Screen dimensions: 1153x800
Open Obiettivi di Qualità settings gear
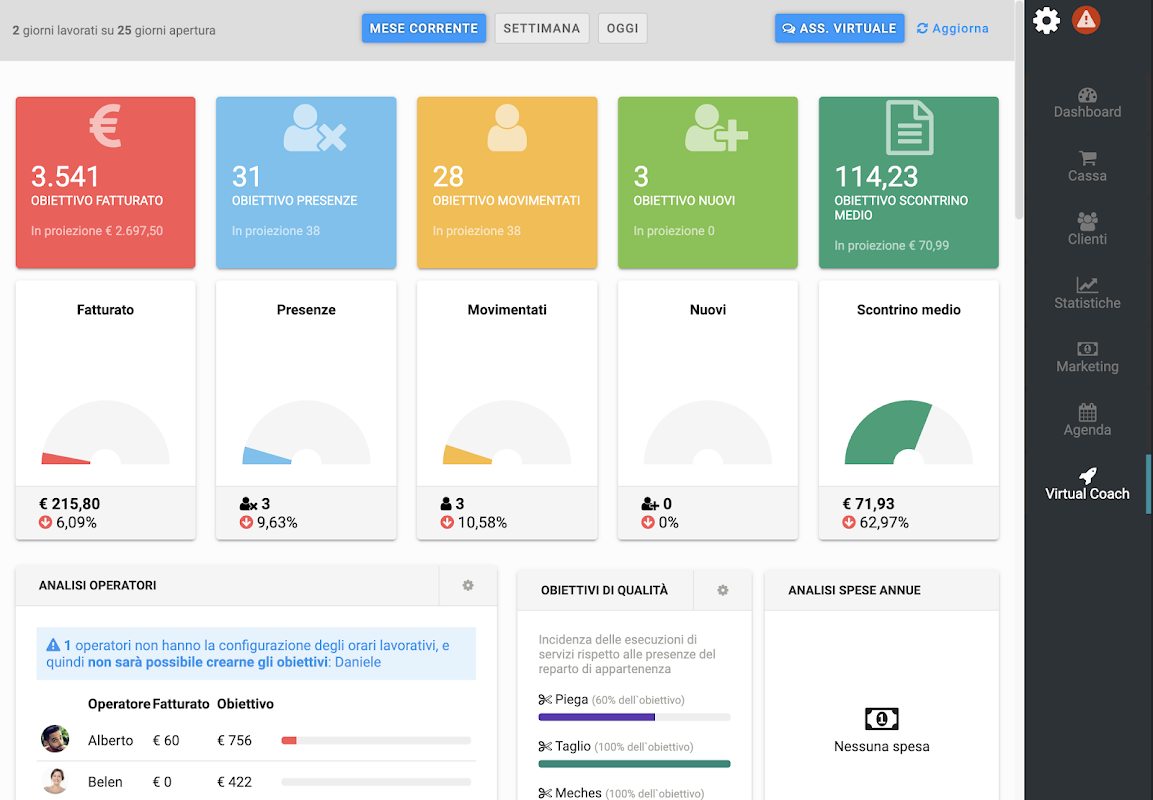click(722, 590)
